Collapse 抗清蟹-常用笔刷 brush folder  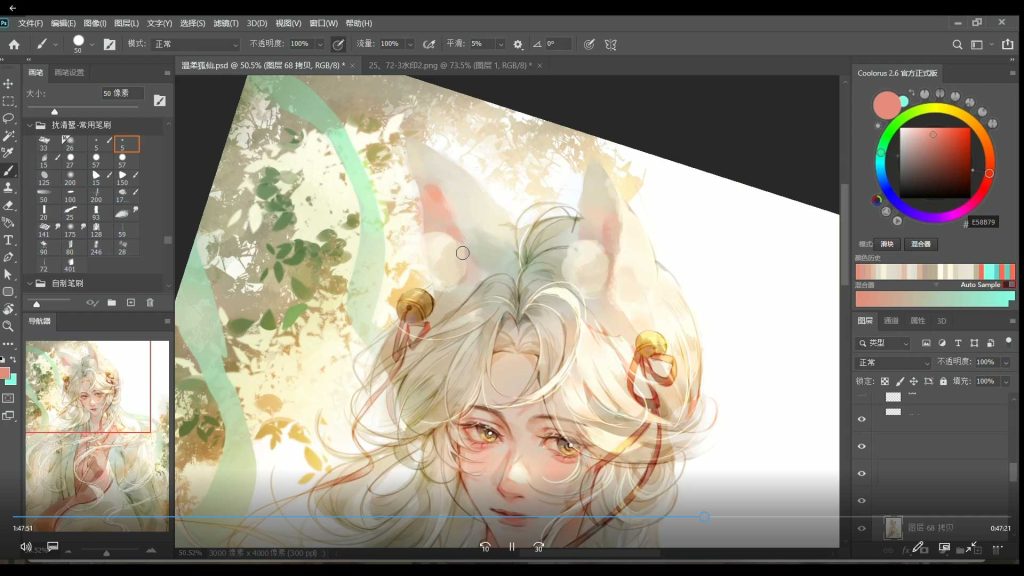point(30,125)
